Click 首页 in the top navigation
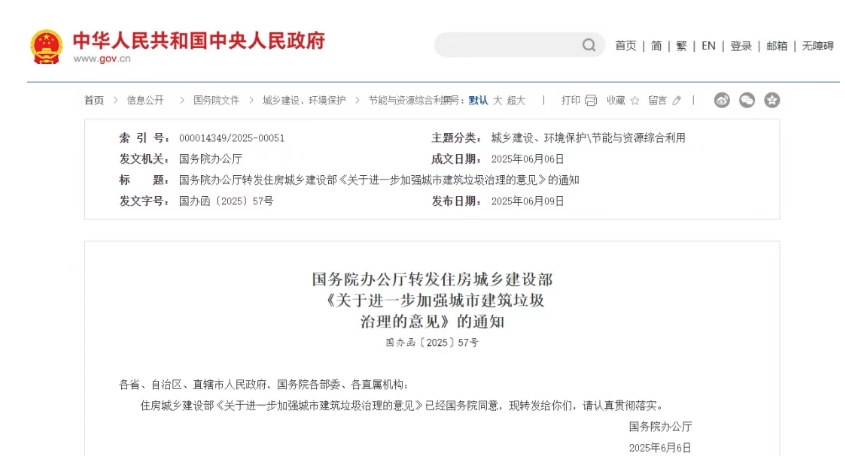The image size is (845, 473). [625, 46]
